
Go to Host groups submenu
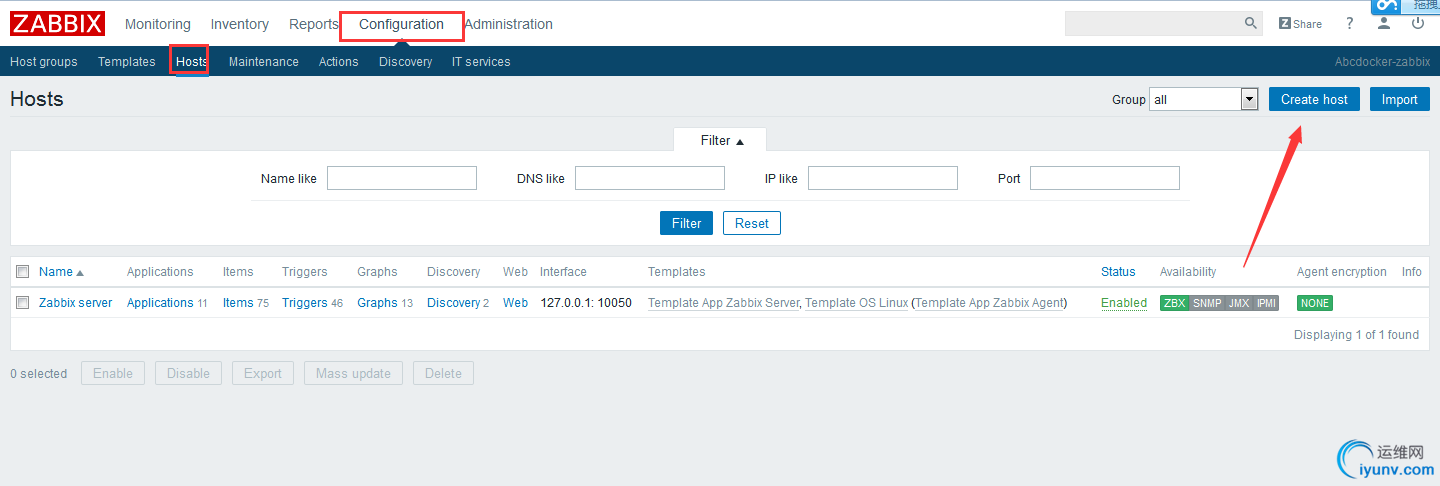click(44, 62)
